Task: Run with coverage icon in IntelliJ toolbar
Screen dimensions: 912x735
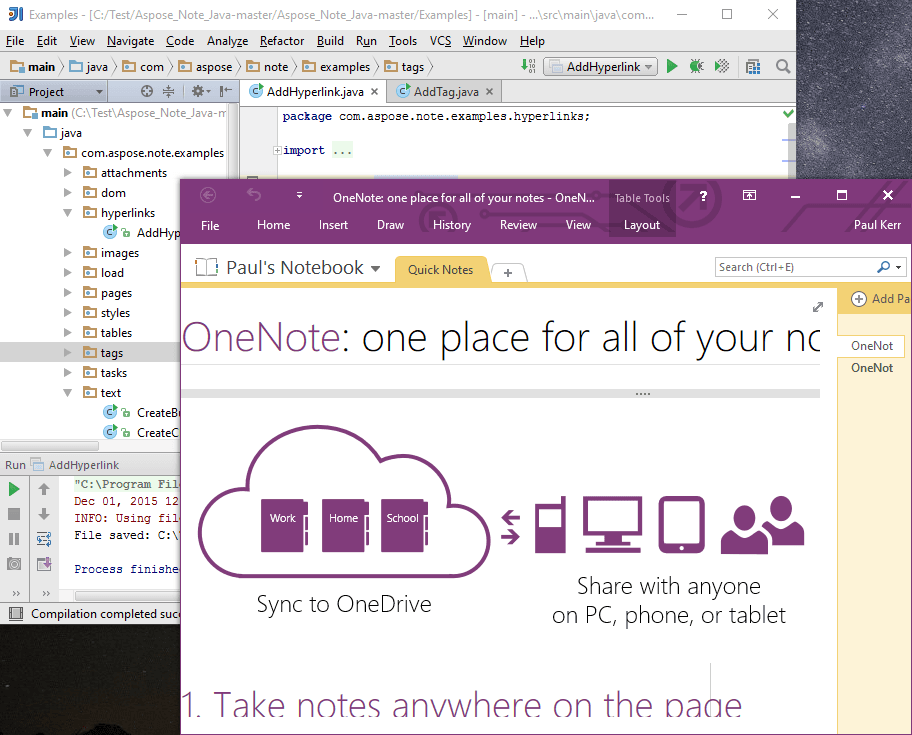Action: [722, 66]
